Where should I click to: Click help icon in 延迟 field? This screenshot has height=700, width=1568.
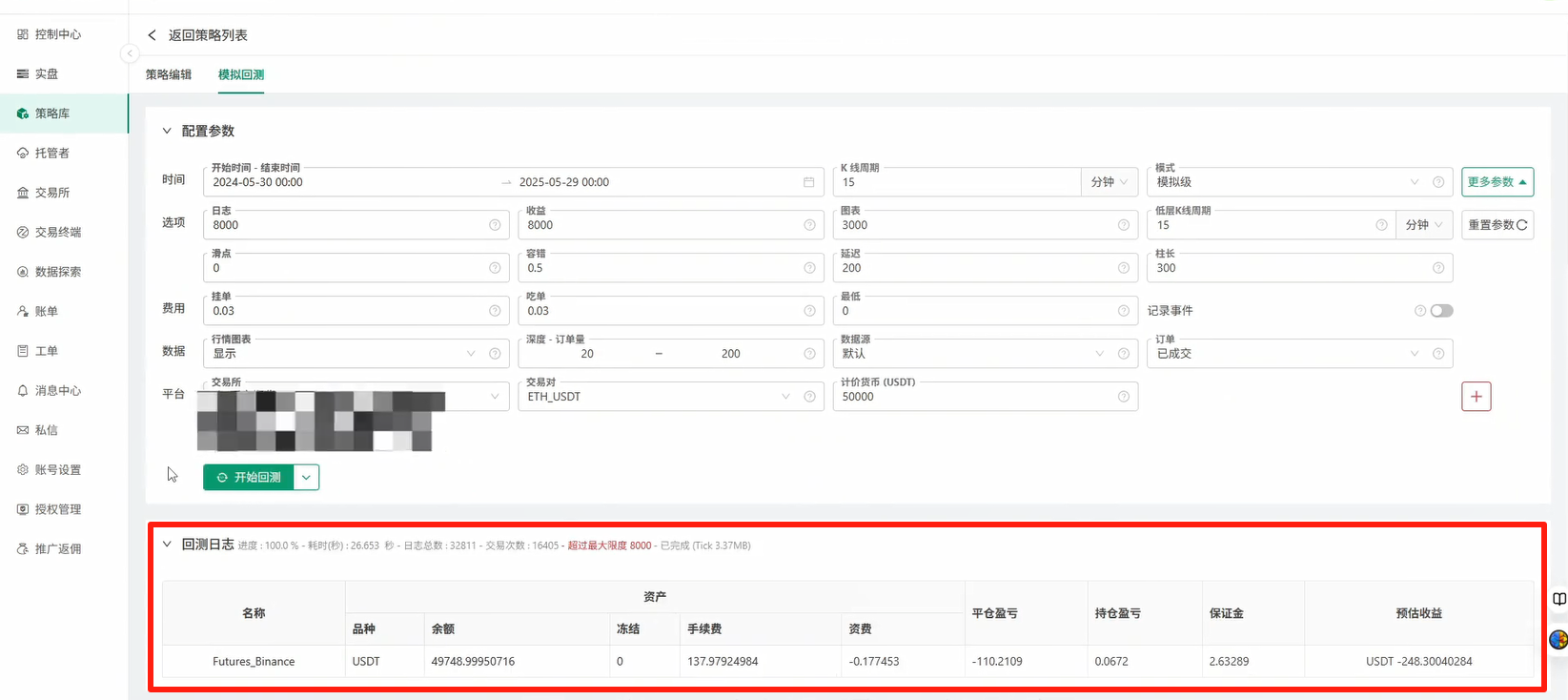pyautogui.click(x=1124, y=268)
